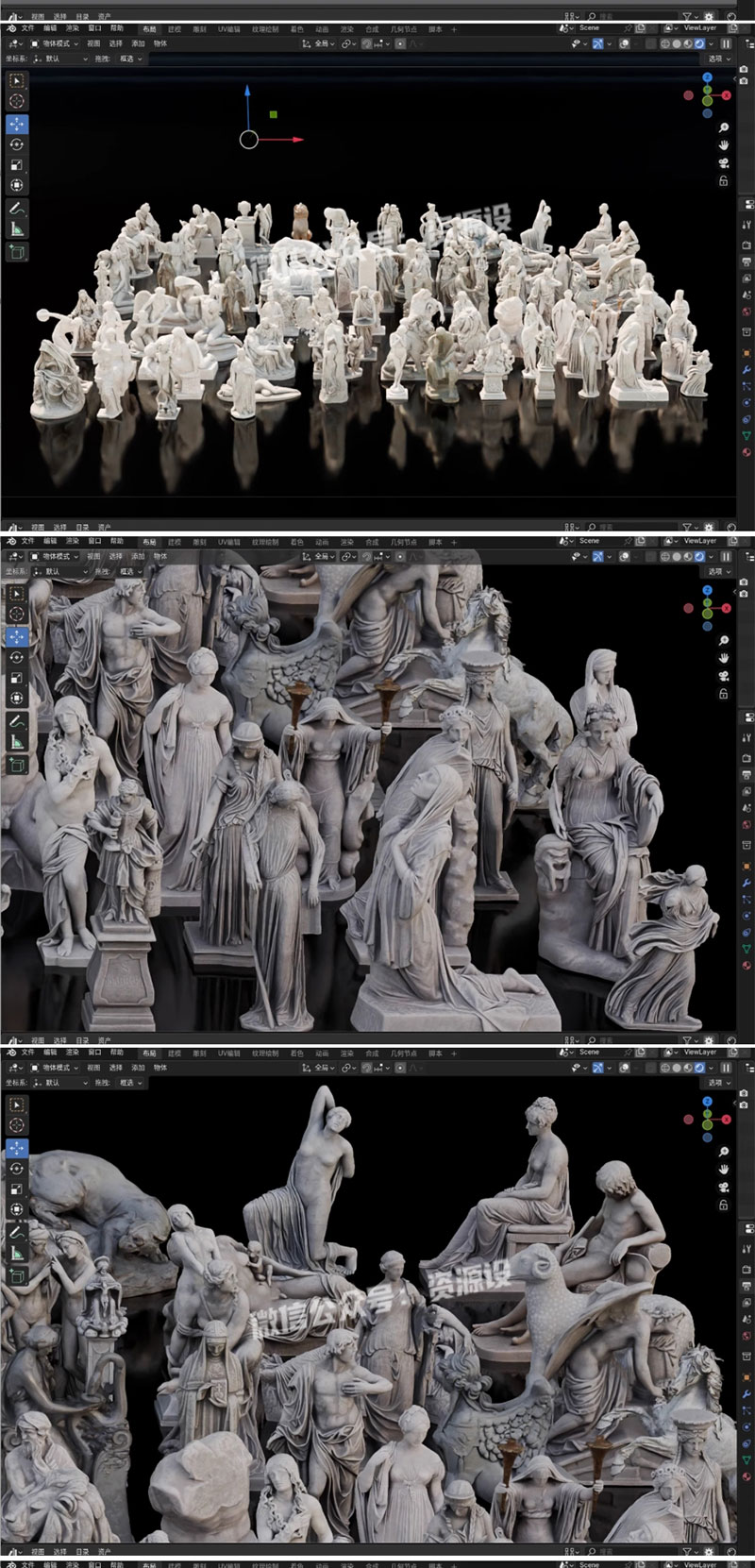Viewport: 755px width, 1568px height.
Task: Select the Rotate tool in middle Blender view
Action: (17, 657)
